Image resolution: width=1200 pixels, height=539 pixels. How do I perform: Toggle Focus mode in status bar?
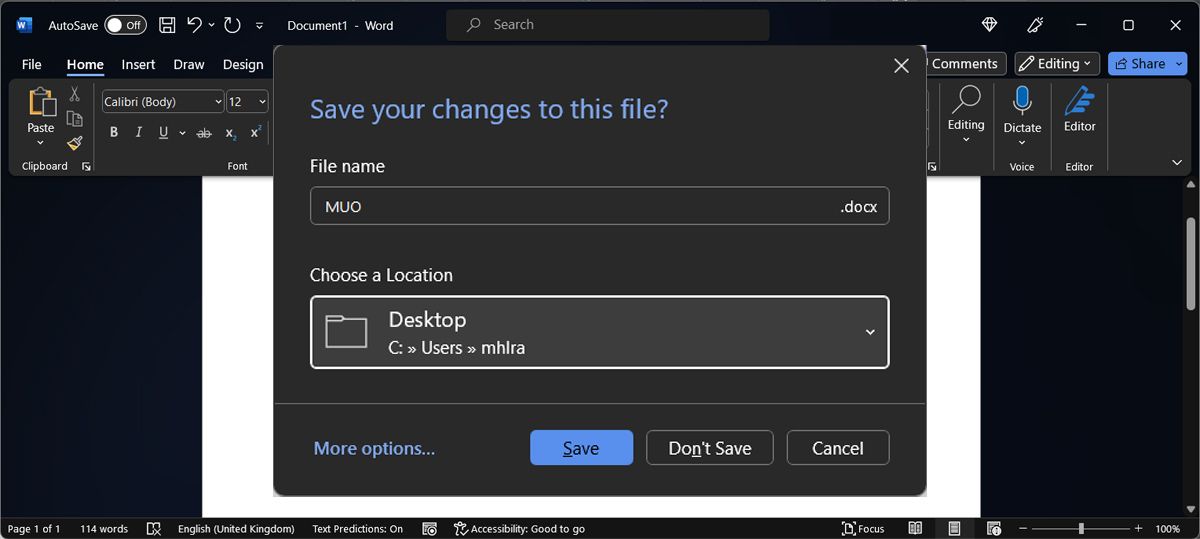863,528
